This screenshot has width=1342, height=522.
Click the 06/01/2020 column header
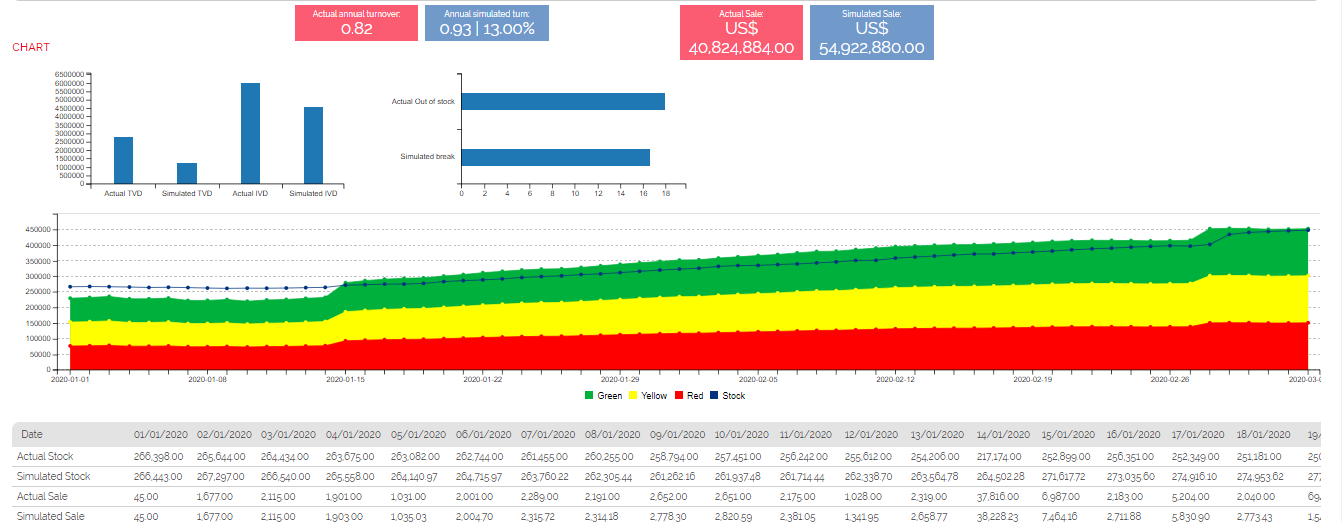(485, 434)
